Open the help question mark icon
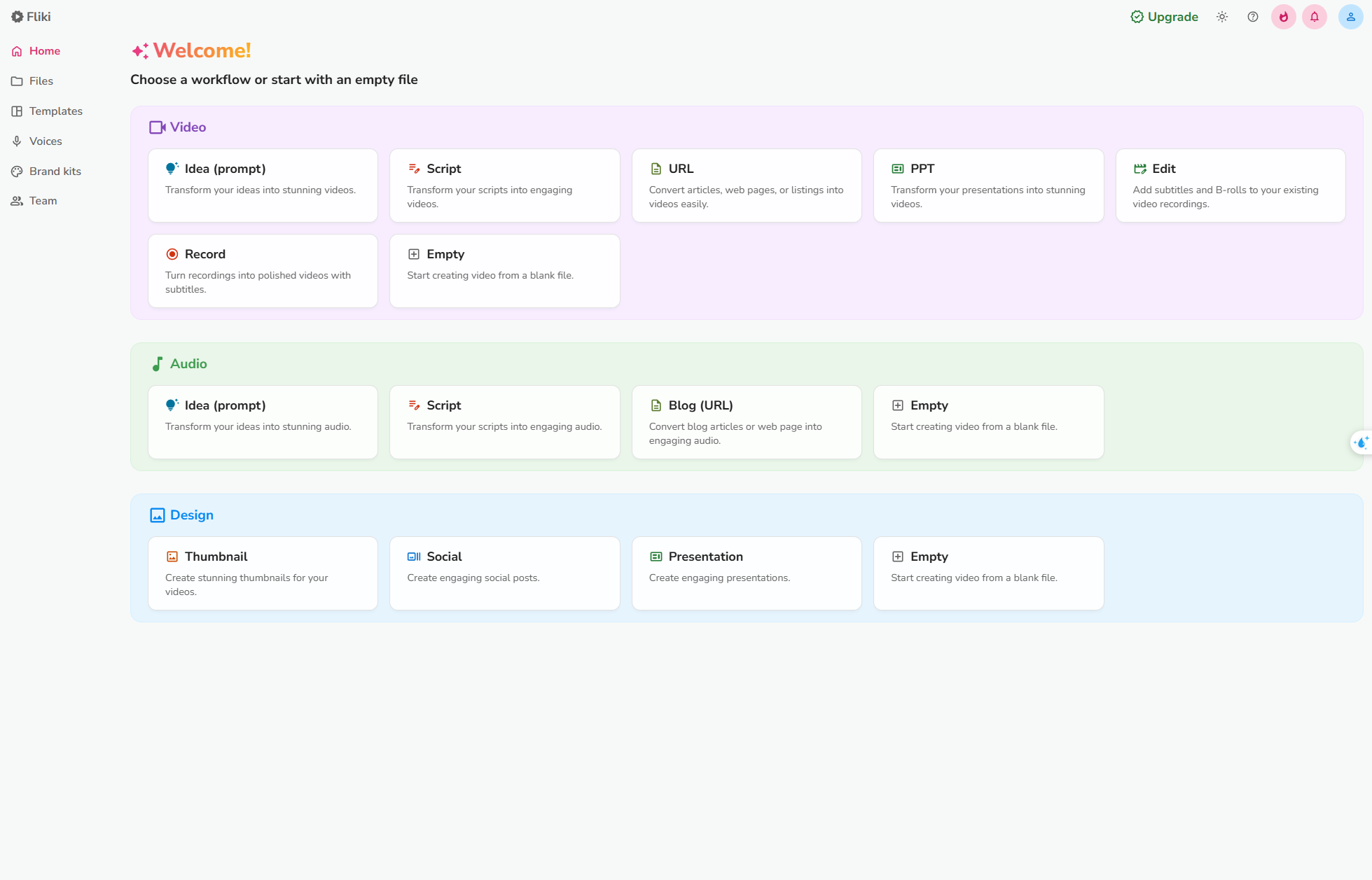Screen dimensions: 1372x880 pyautogui.click(x=1253, y=17)
